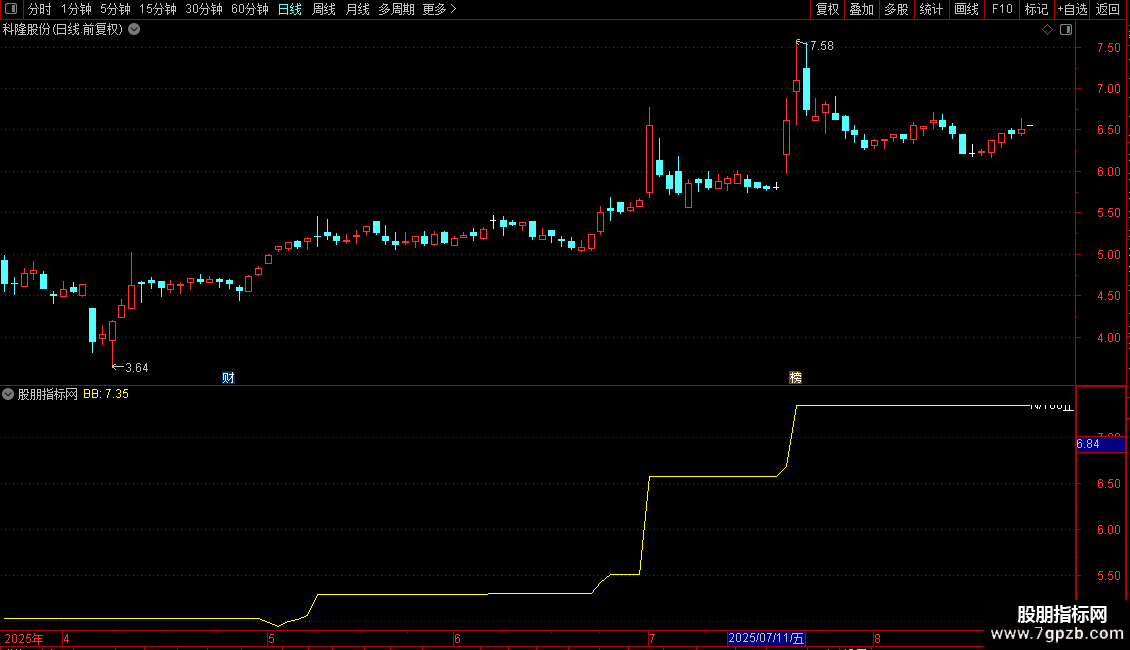
Task: Add stock to watchlist with +自选
Action: [x=1072, y=9]
